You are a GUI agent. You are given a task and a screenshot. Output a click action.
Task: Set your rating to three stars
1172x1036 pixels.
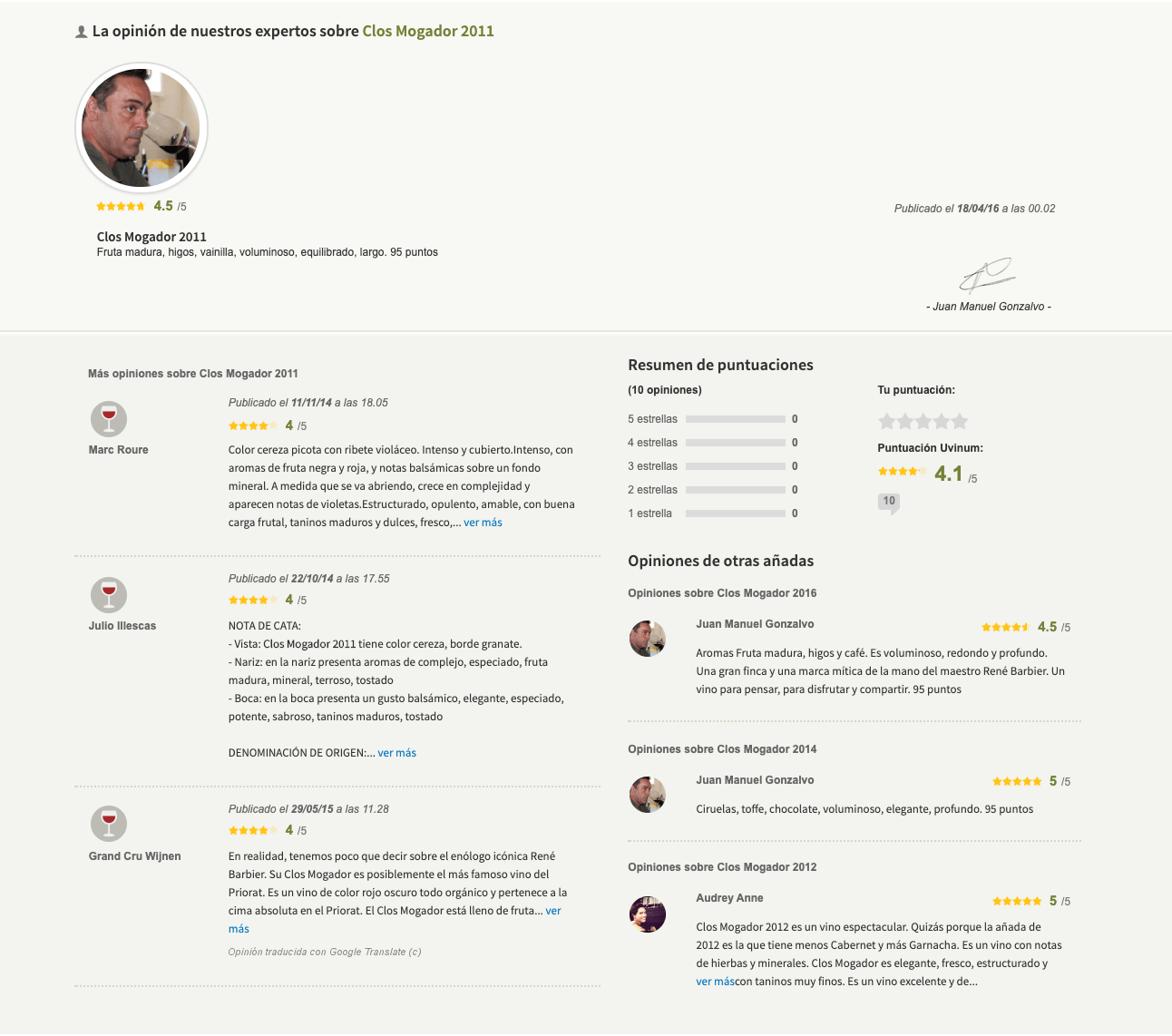[x=923, y=421]
